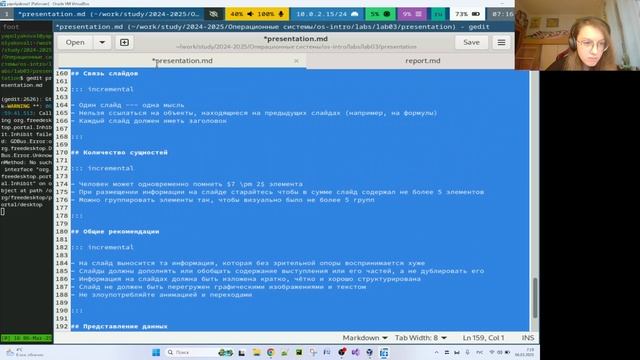The image size is (640, 360).
Task: Click the keyboard layout indicator in top bar
Action: (x=438, y=14)
